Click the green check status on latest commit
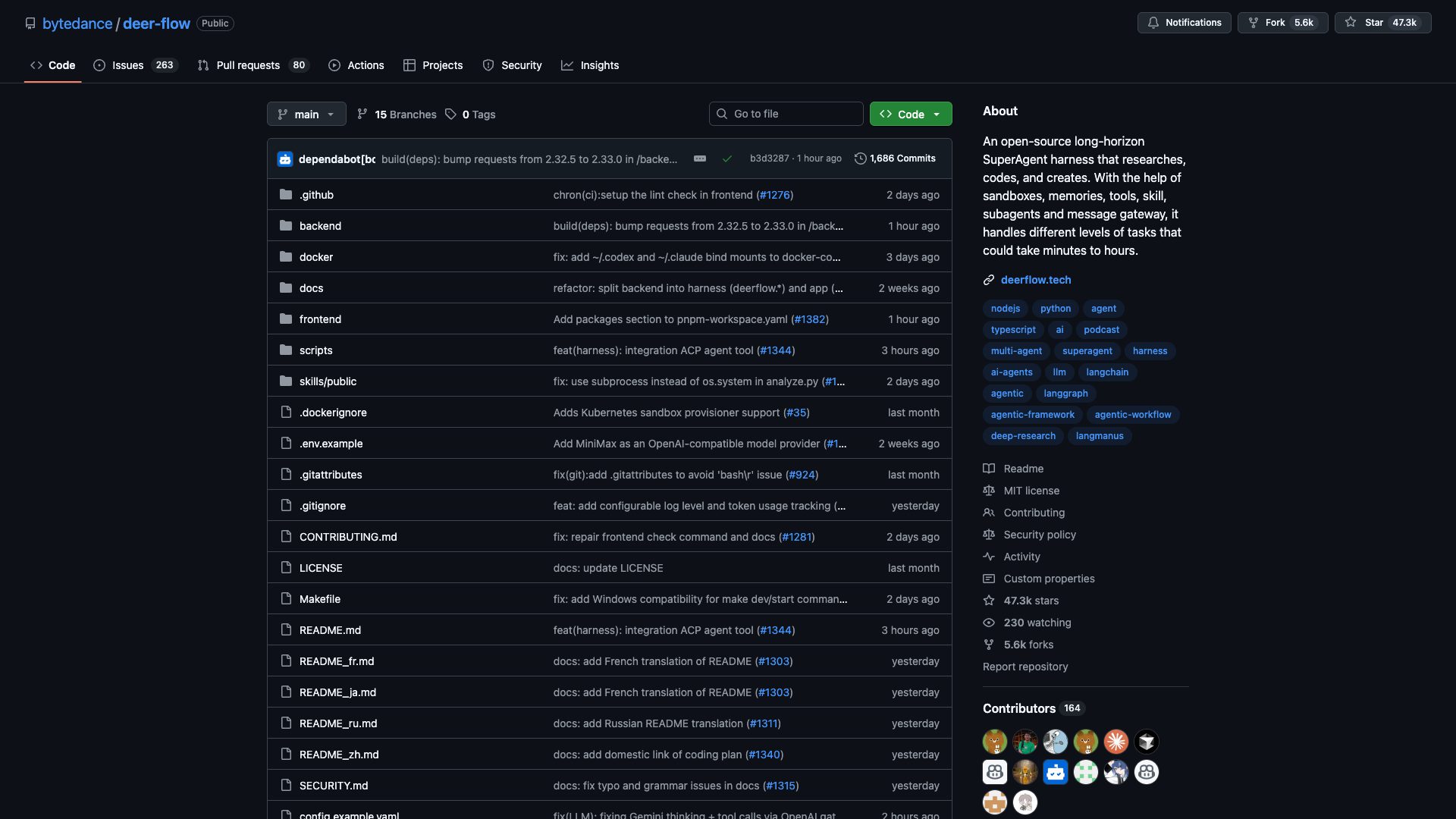Image resolution: width=1456 pixels, height=819 pixels. click(x=727, y=158)
